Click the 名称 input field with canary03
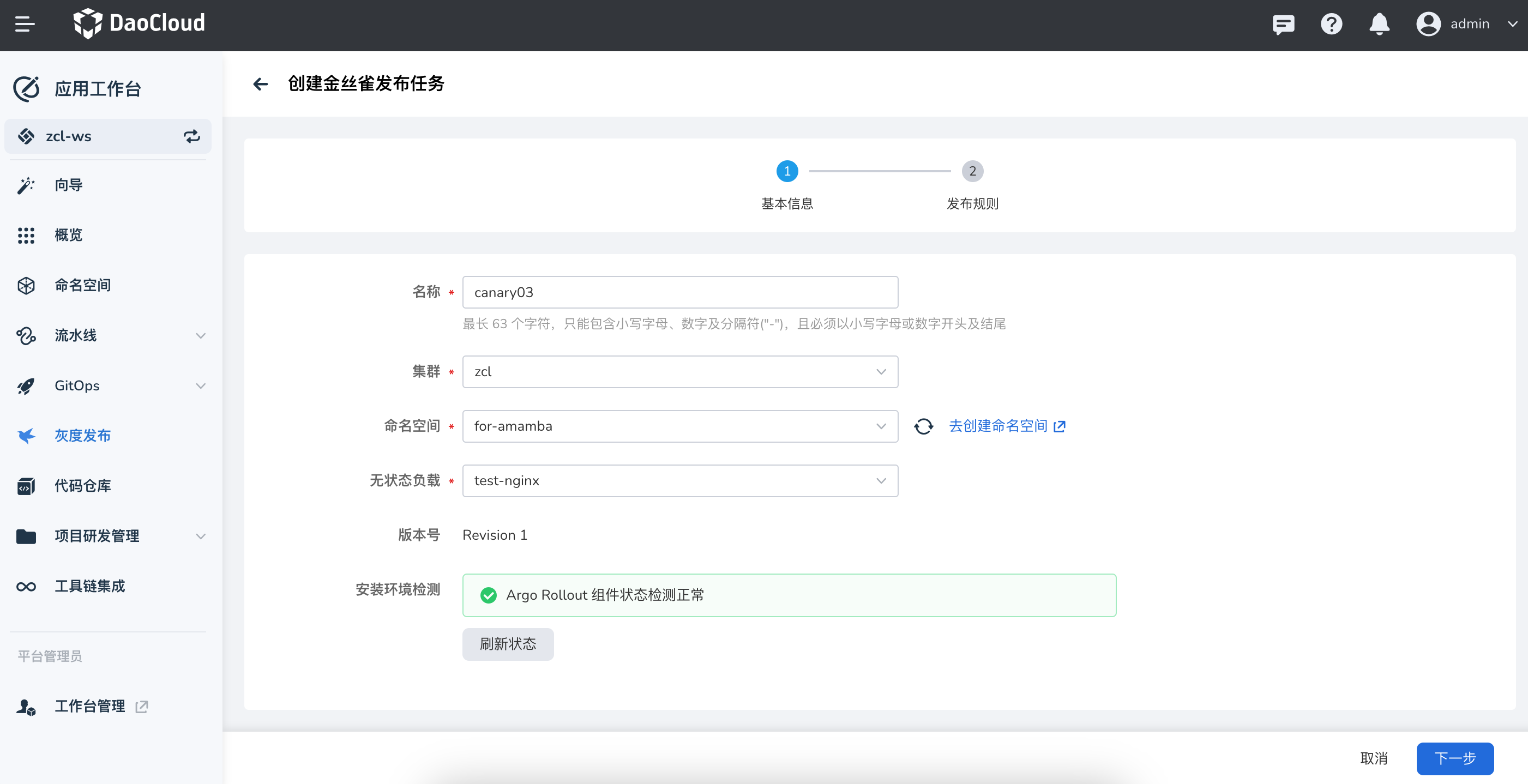This screenshot has width=1528, height=784. [680, 292]
